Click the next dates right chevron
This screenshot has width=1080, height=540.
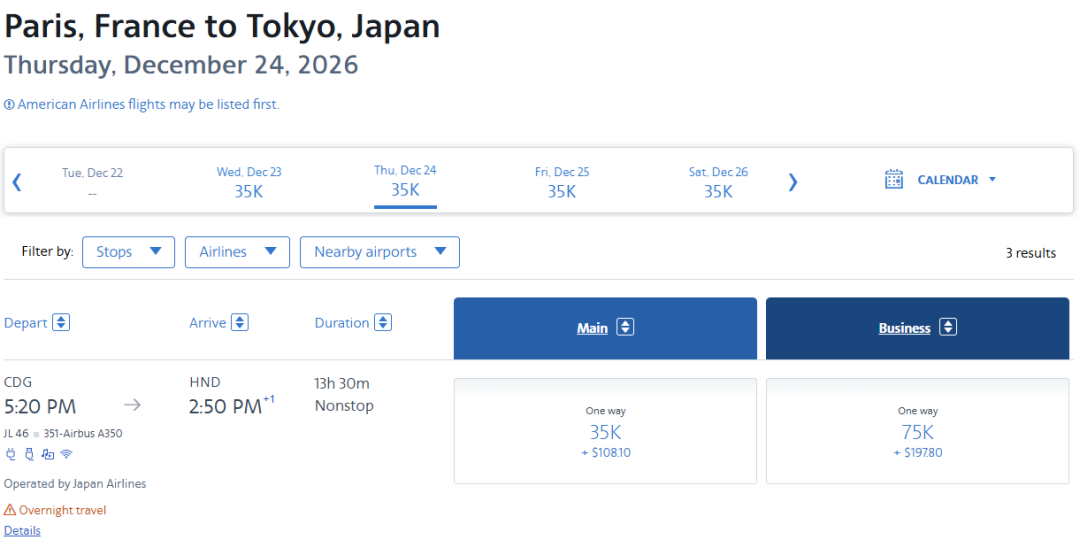coord(793,182)
